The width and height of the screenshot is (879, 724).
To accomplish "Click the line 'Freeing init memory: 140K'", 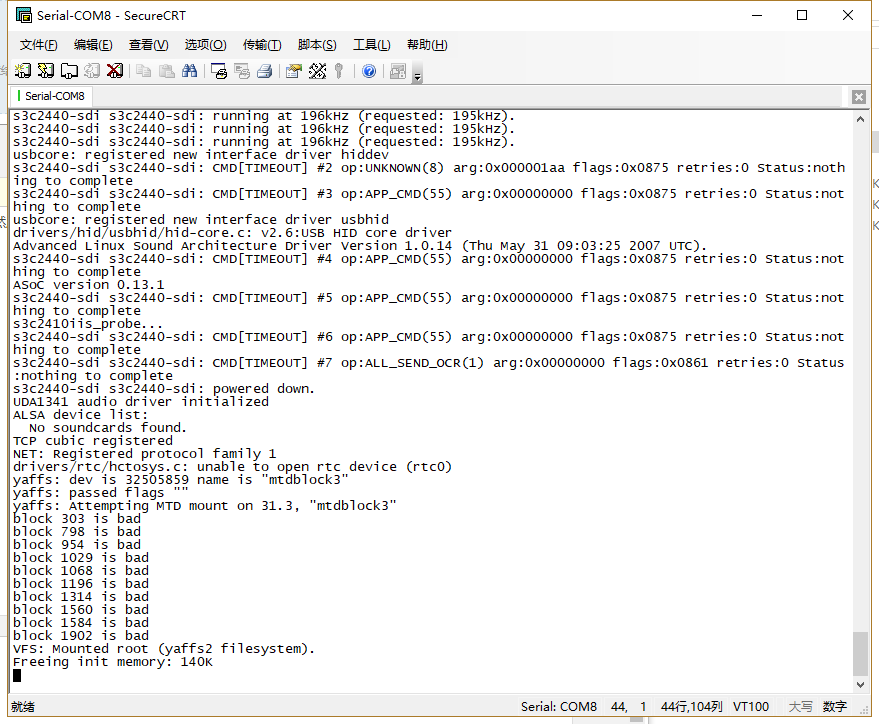I will click(x=113, y=662).
